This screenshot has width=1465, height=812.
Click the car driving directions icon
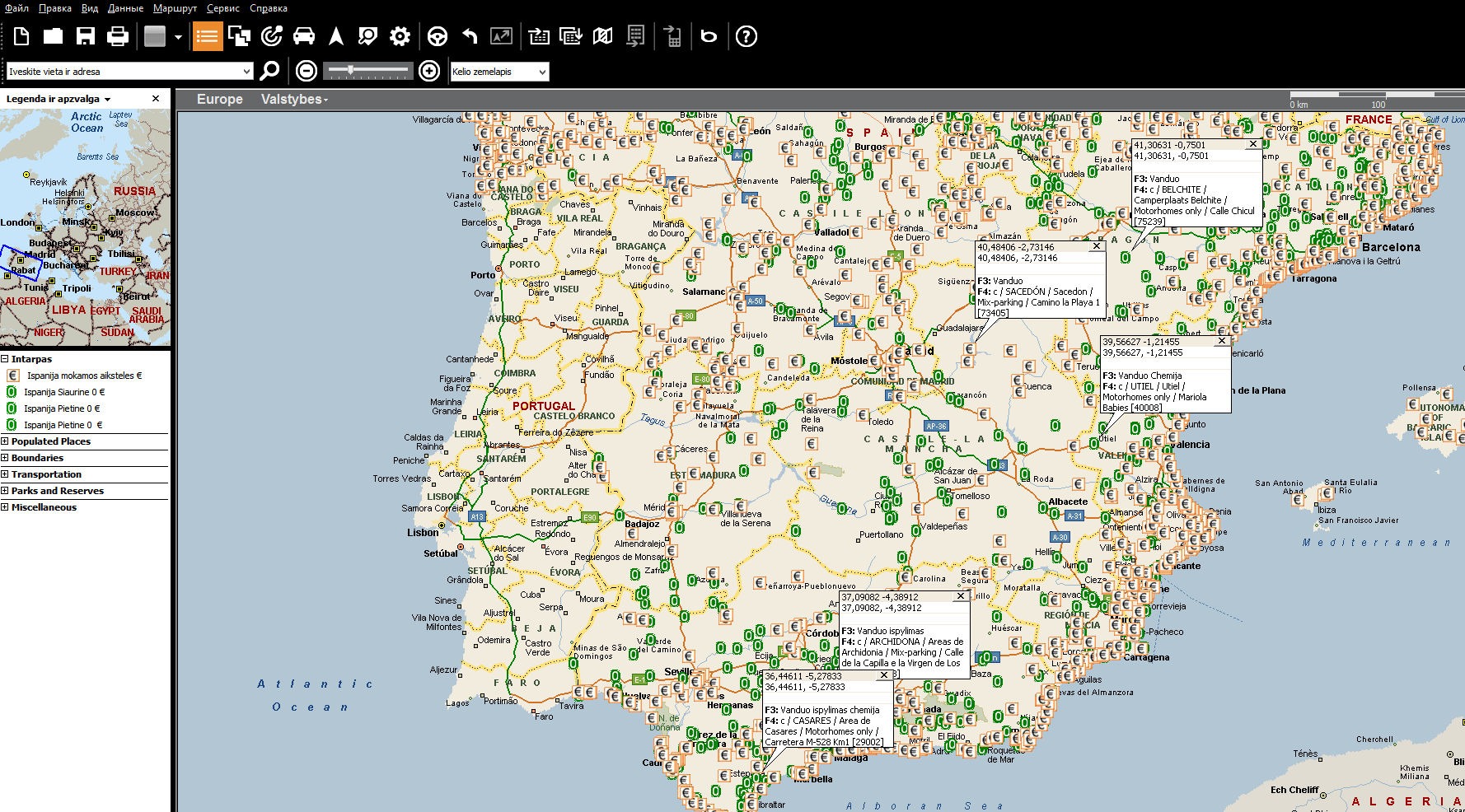(x=304, y=36)
